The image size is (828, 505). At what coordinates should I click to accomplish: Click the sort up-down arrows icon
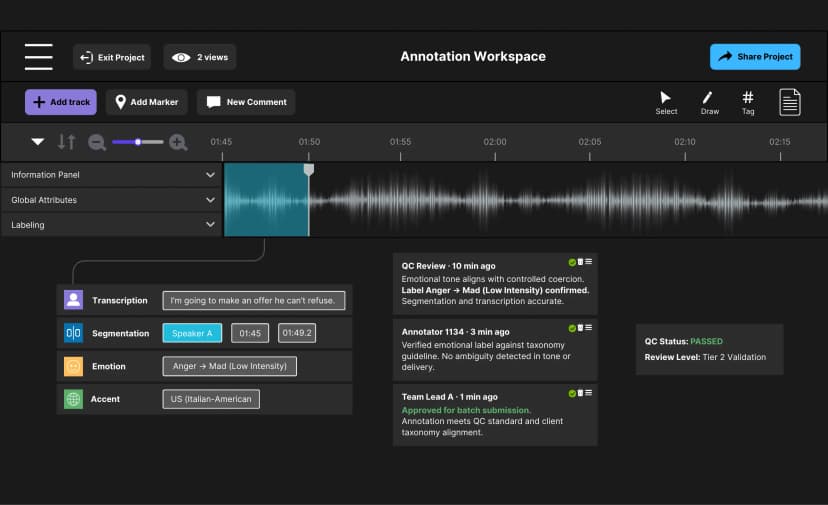(67, 142)
